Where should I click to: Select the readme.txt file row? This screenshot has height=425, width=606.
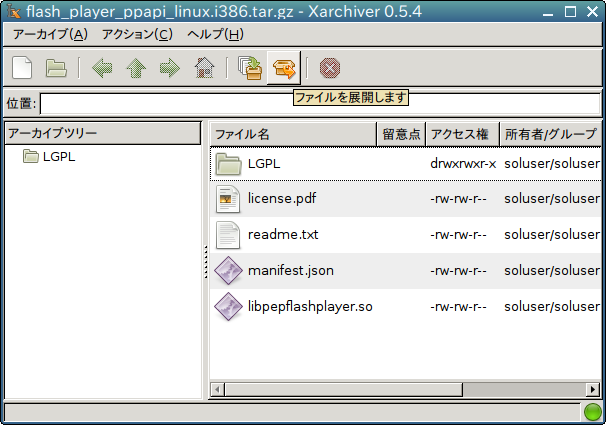click(x=405, y=235)
